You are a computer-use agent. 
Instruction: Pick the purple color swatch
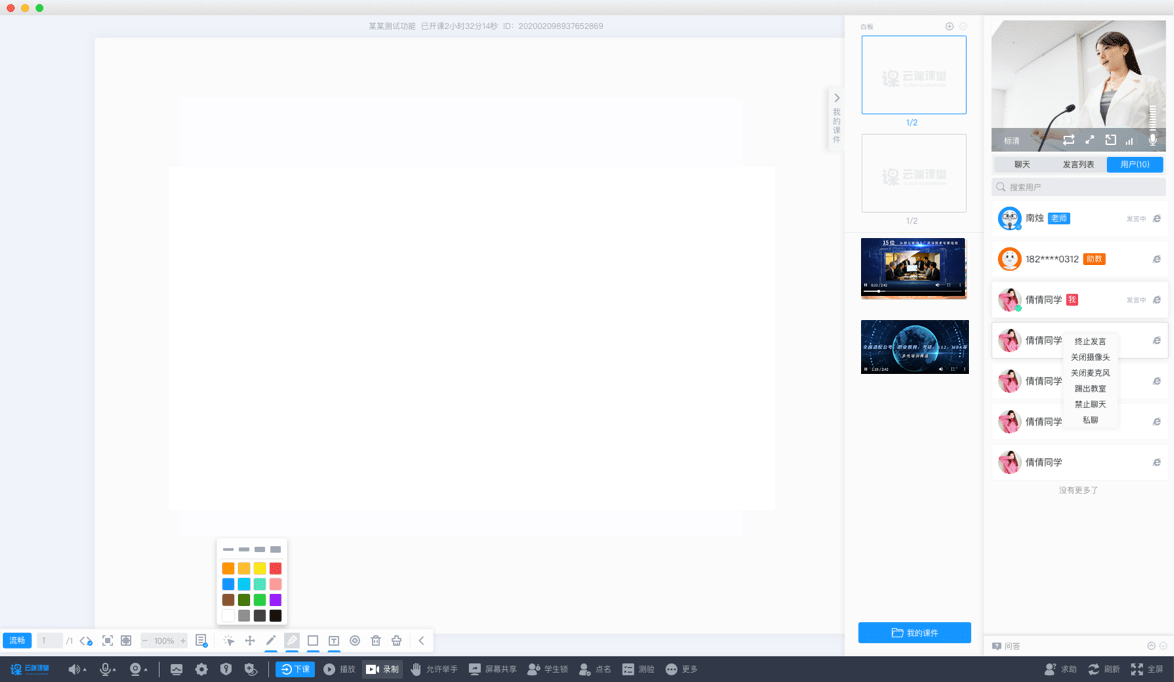(x=276, y=600)
